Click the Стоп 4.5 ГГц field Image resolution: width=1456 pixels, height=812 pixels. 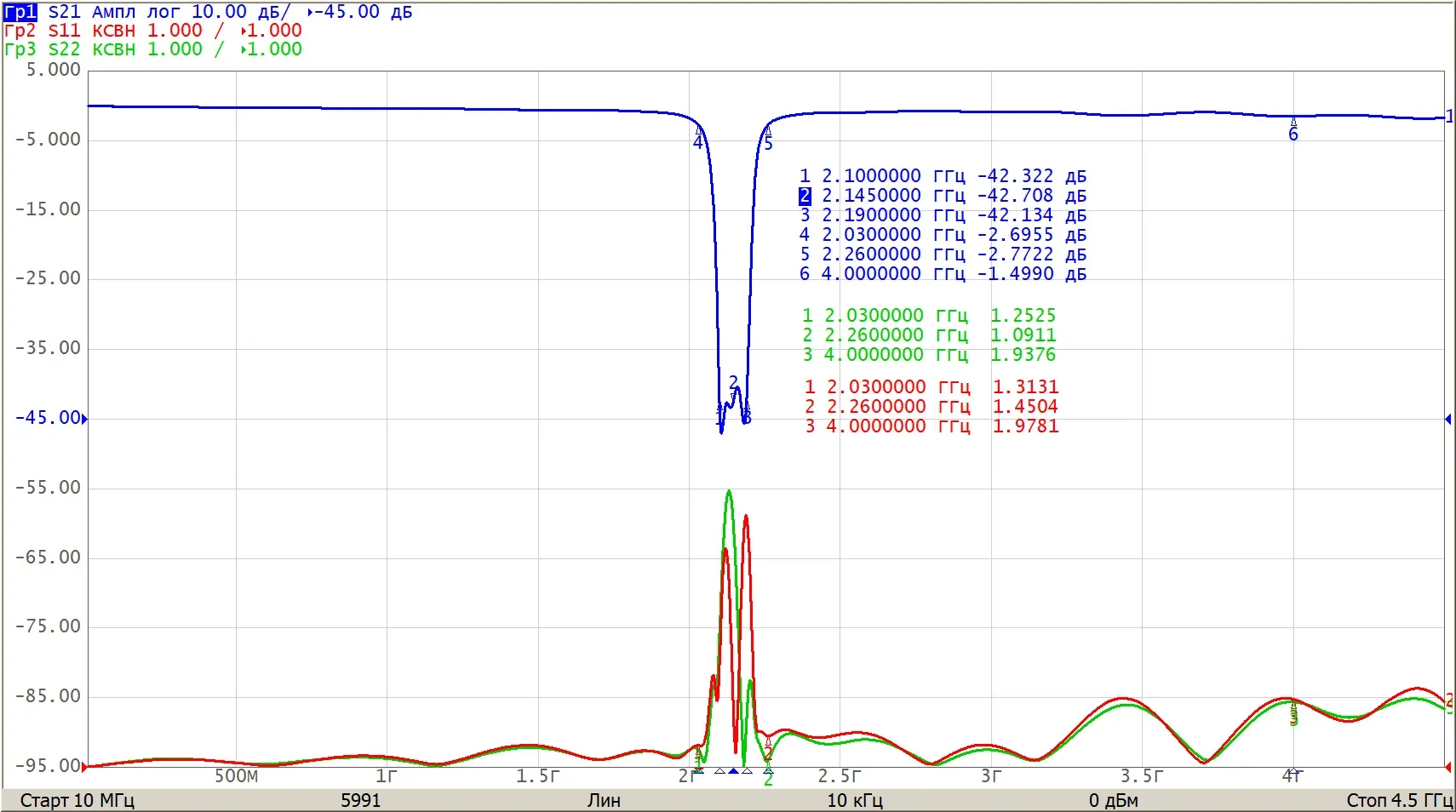tap(1399, 801)
